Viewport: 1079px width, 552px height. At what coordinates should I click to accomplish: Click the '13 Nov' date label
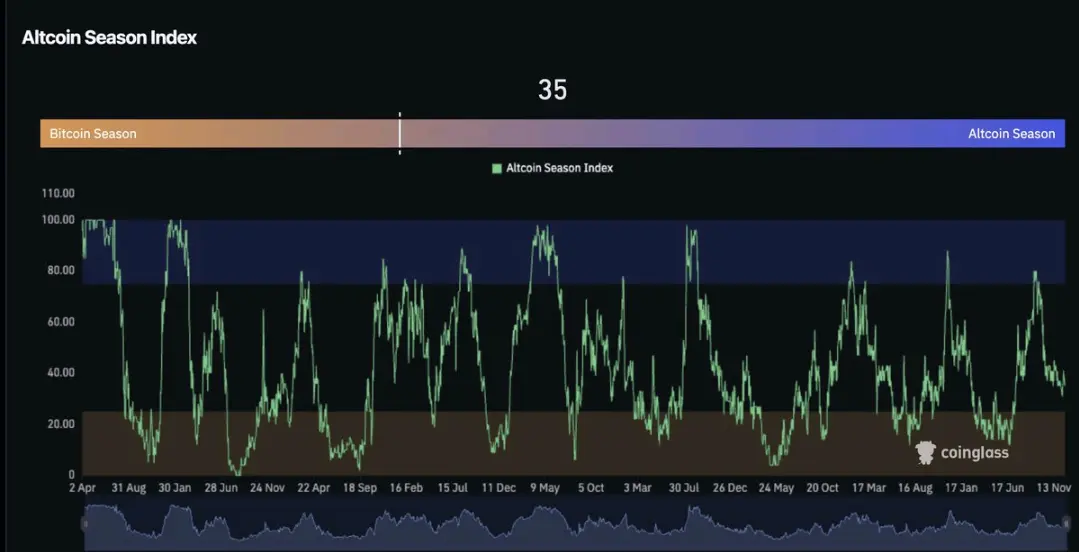(1054, 488)
